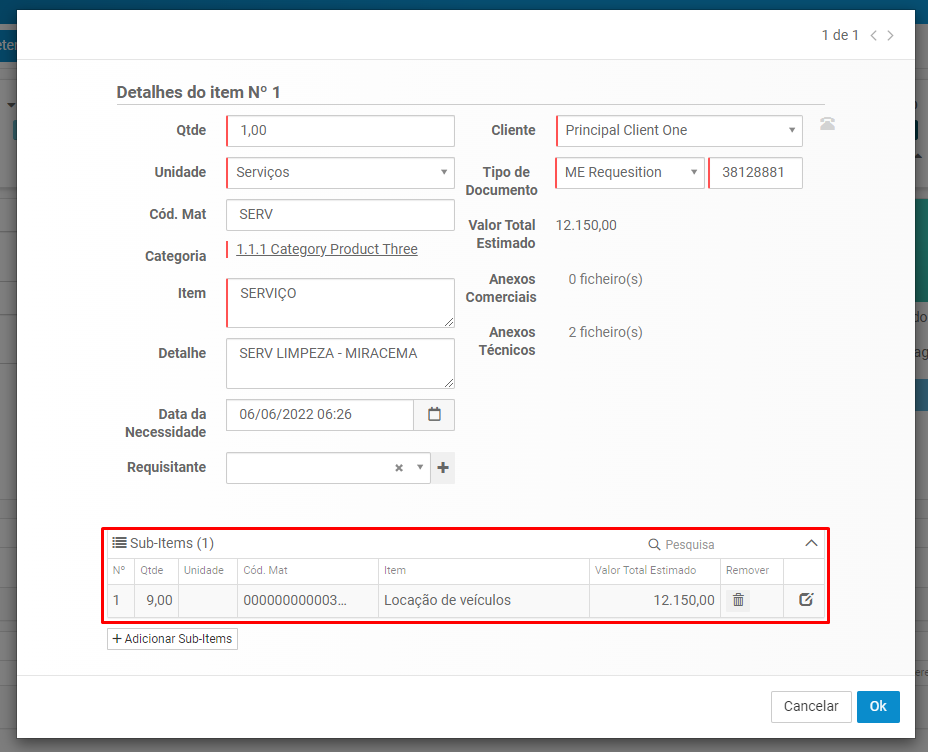Open the calendar picker for Data da Necessidade
The height and width of the screenshot is (752, 928).
click(434, 414)
